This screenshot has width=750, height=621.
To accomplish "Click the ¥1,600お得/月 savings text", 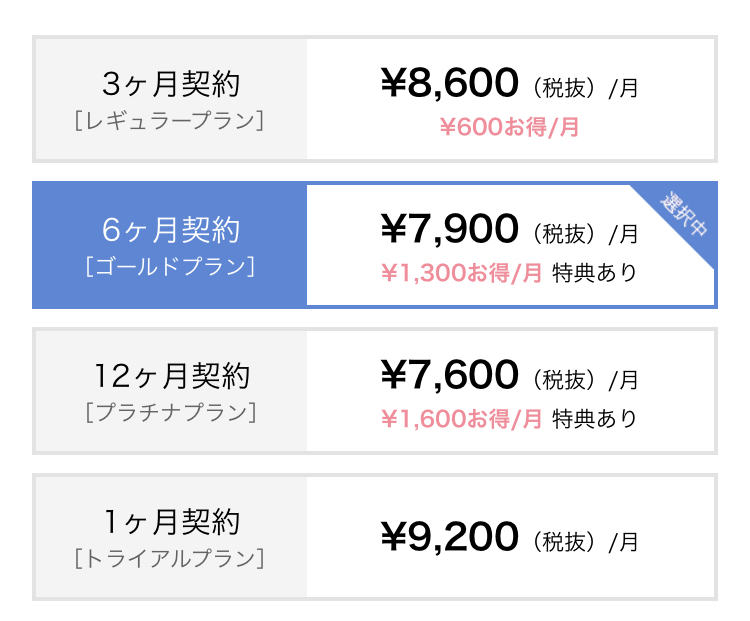I will (462, 418).
